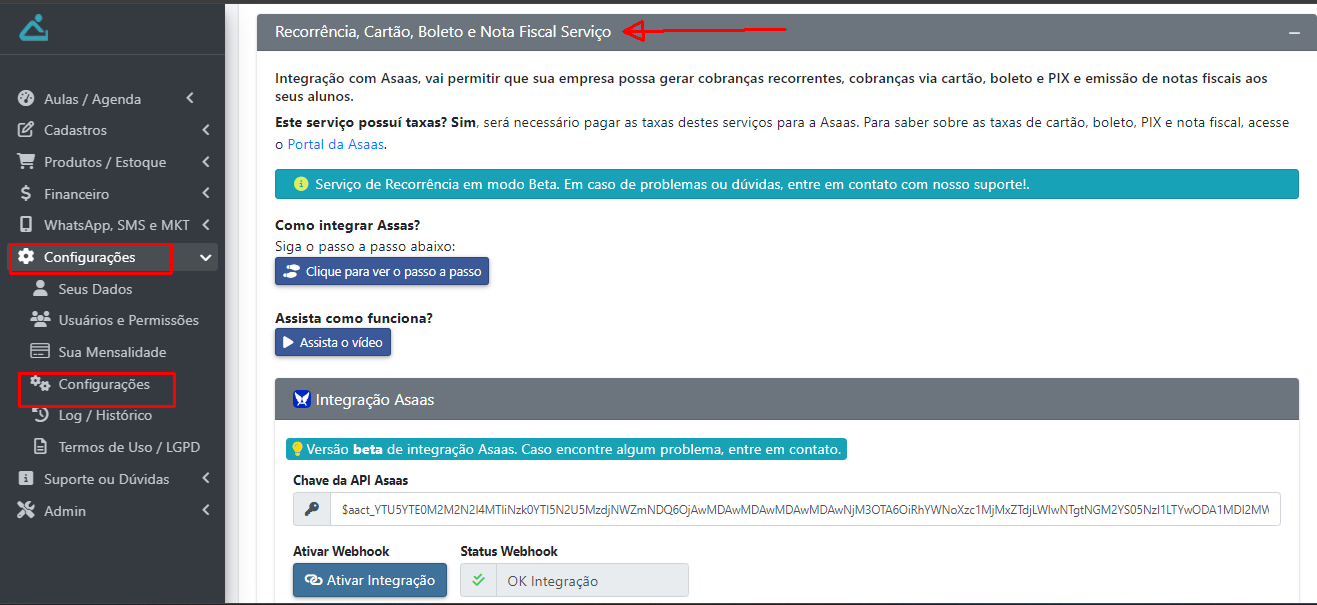This screenshot has width=1317, height=605.
Task: Click the Aulas / Agenda dashboard icon
Action: pyautogui.click(x=26, y=99)
